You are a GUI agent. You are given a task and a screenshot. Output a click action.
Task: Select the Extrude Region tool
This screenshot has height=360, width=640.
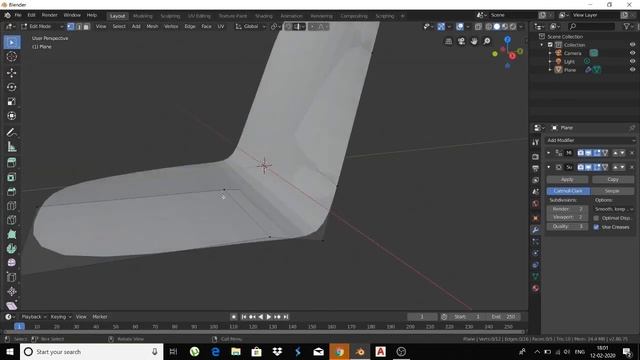tap(11, 162)
